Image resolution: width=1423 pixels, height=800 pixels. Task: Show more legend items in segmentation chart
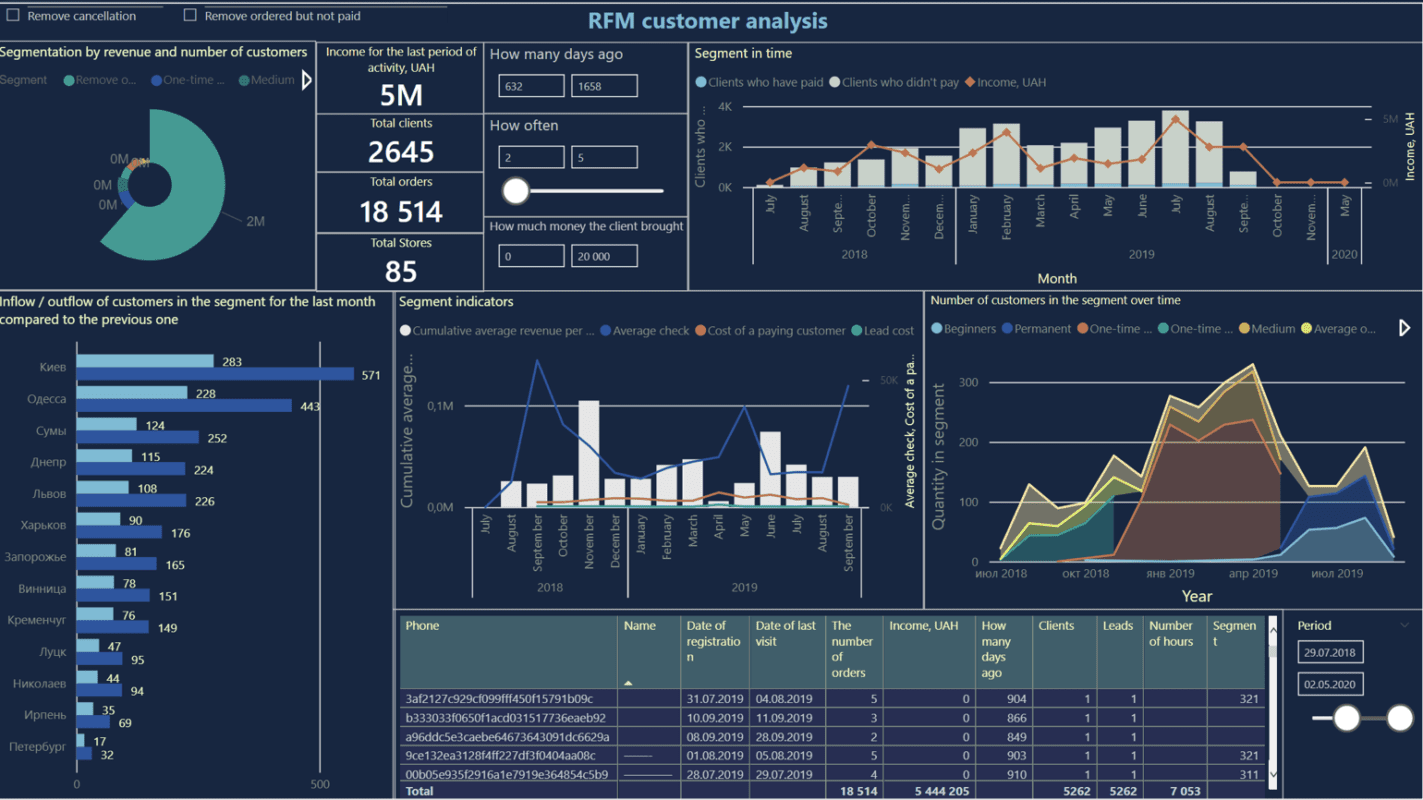coord(306,80)
